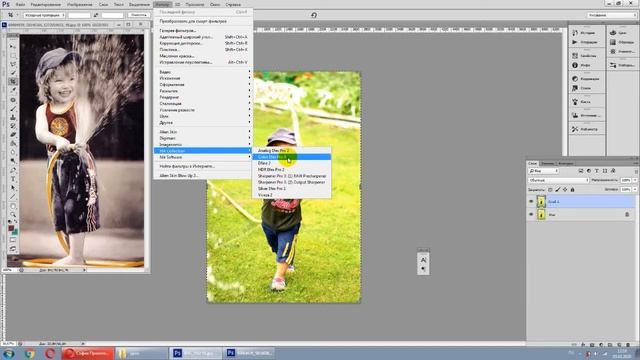Choose HDR Efex Pro 2 from submenu
The width and height of the screenshot is (640, 360).
tap(291, 169)
